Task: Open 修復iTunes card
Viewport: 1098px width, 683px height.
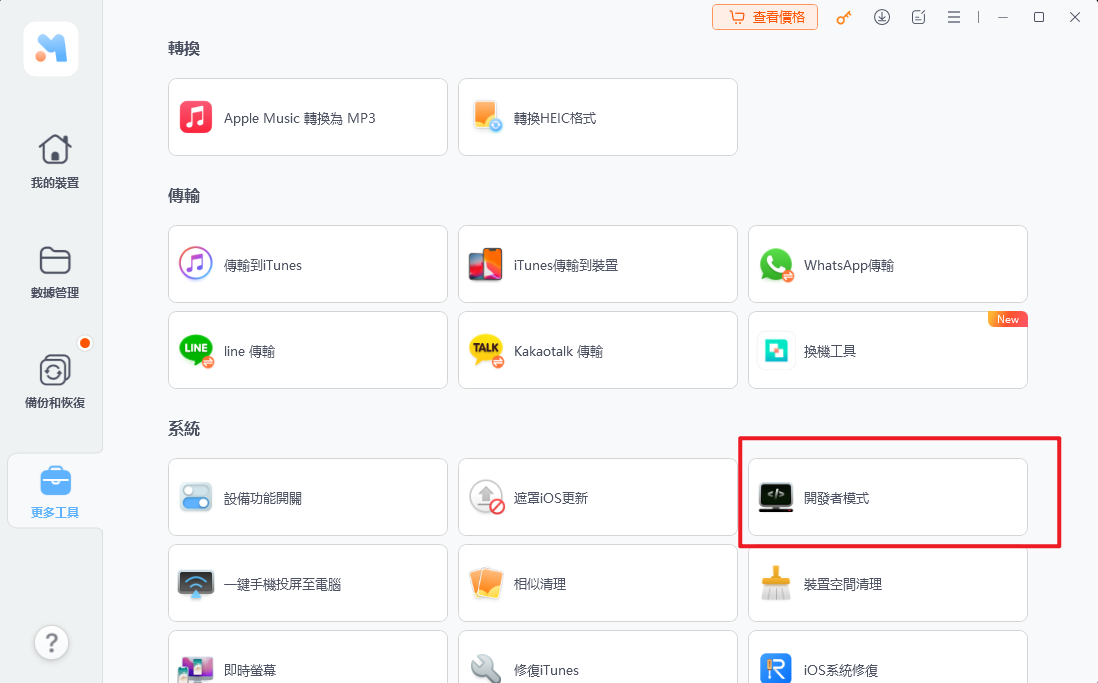Action: (598, 657)
